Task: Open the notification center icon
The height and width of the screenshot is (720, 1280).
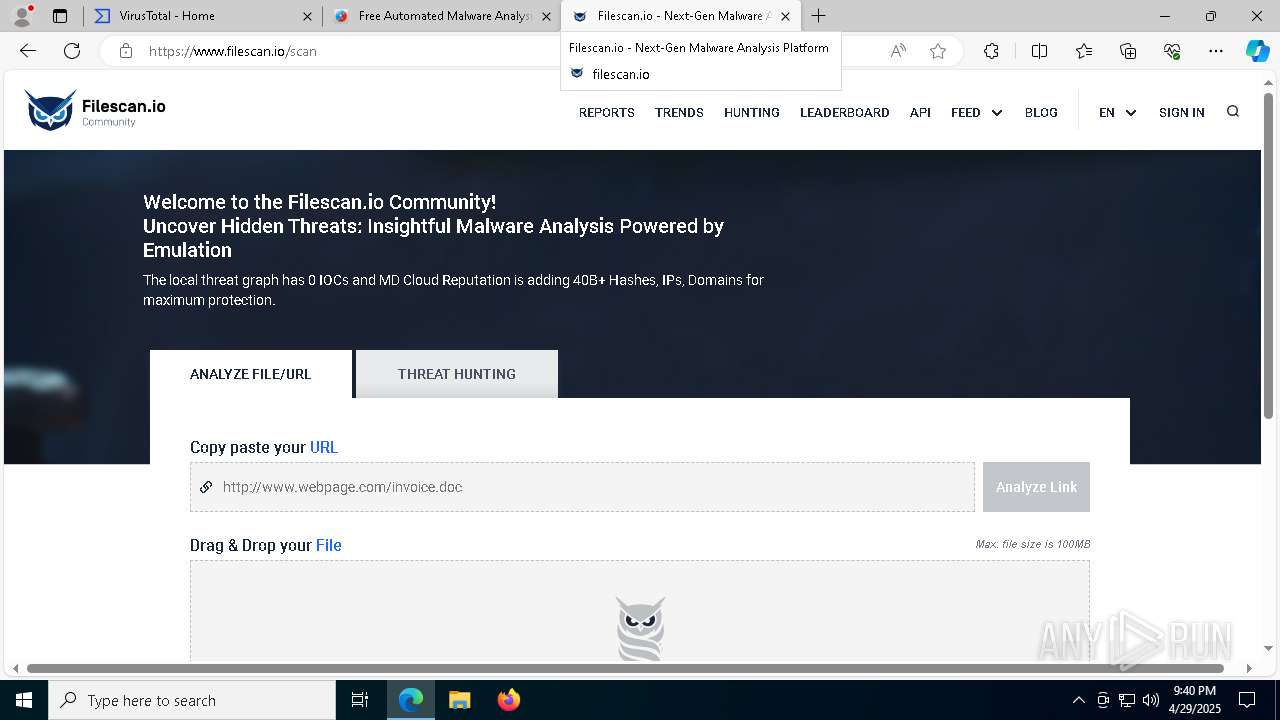Action: (1247, 700)
